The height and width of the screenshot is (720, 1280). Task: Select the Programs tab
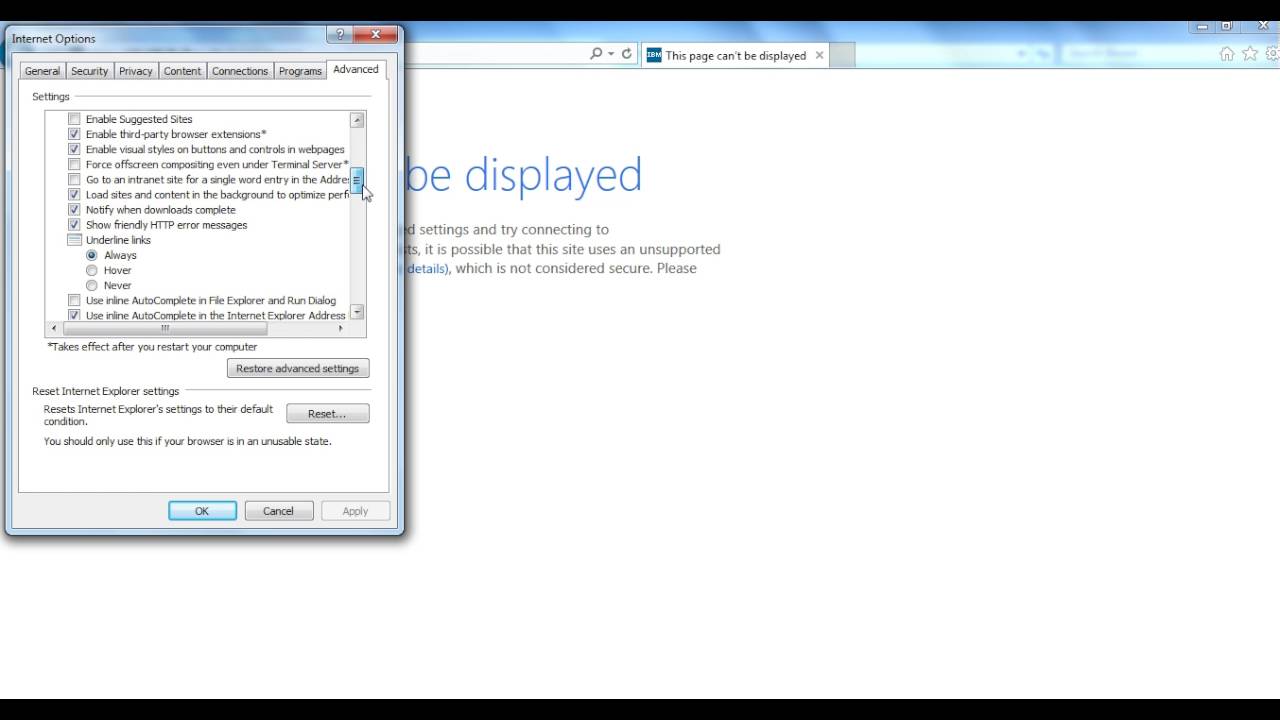point(300,71)
